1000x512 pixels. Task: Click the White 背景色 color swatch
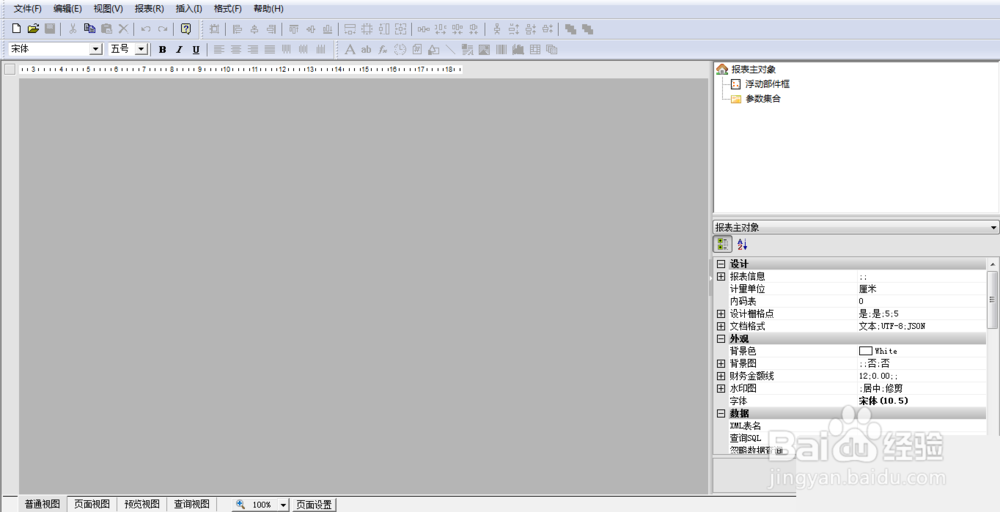865,351
